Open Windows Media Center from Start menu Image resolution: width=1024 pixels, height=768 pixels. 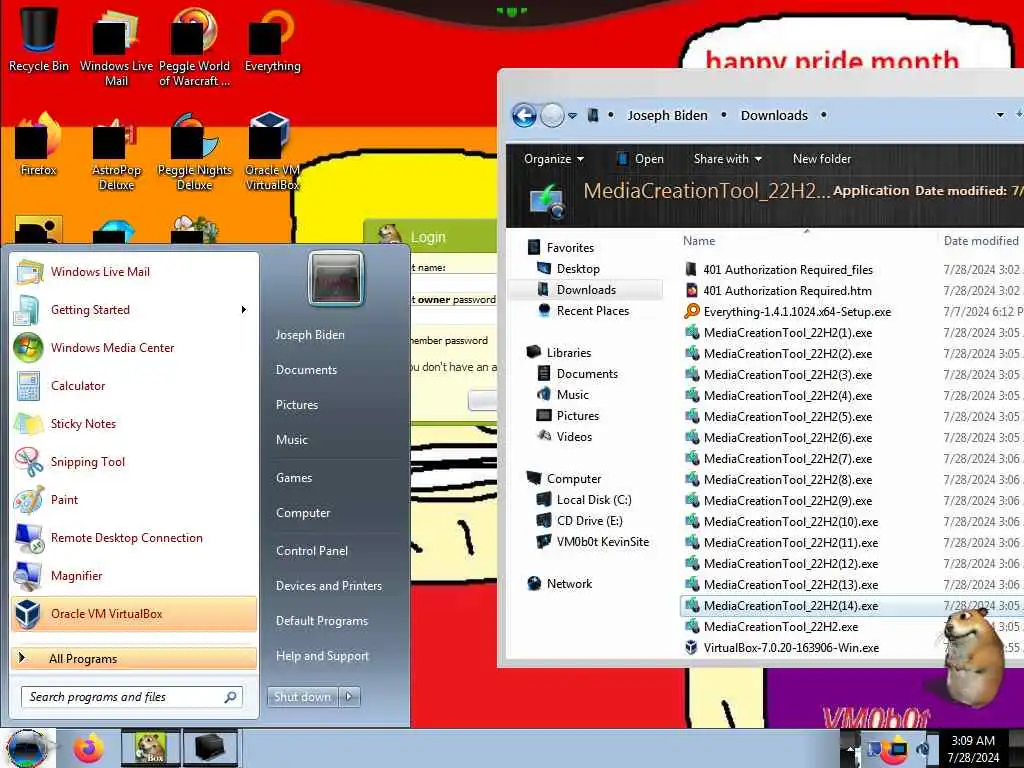134,348
